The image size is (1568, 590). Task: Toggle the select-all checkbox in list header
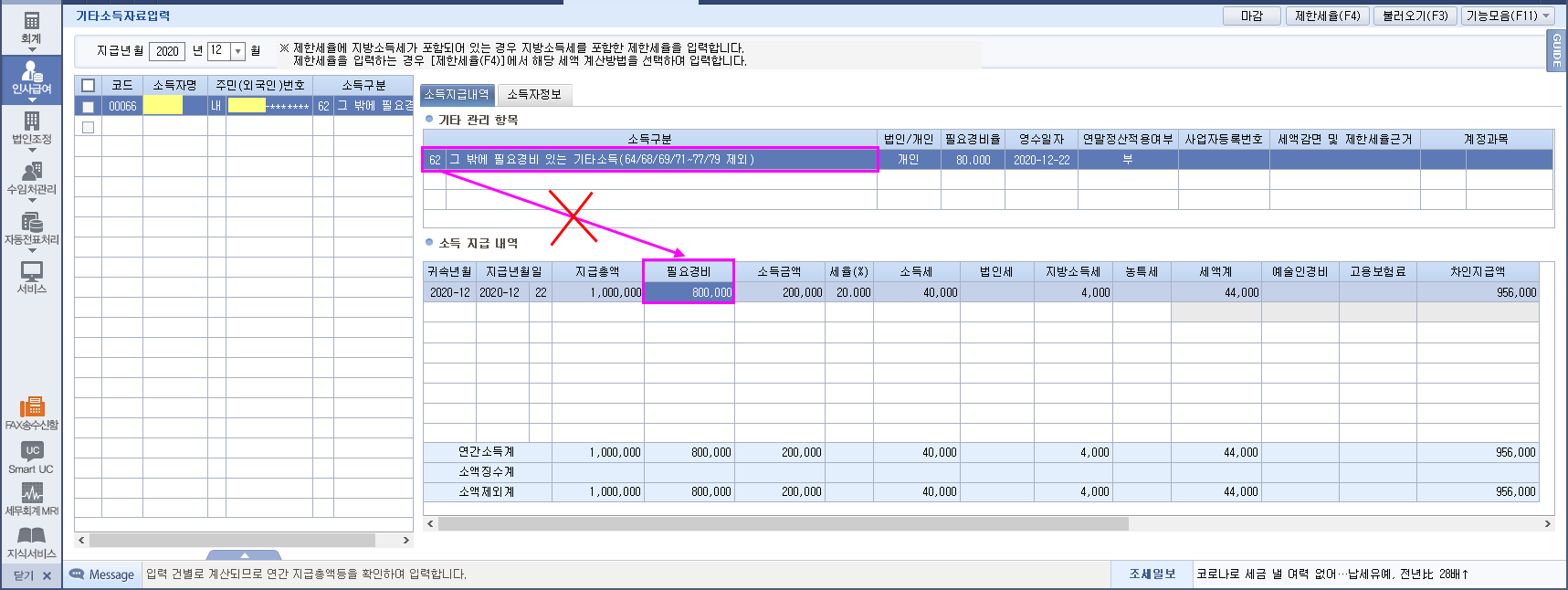(89, 85)
